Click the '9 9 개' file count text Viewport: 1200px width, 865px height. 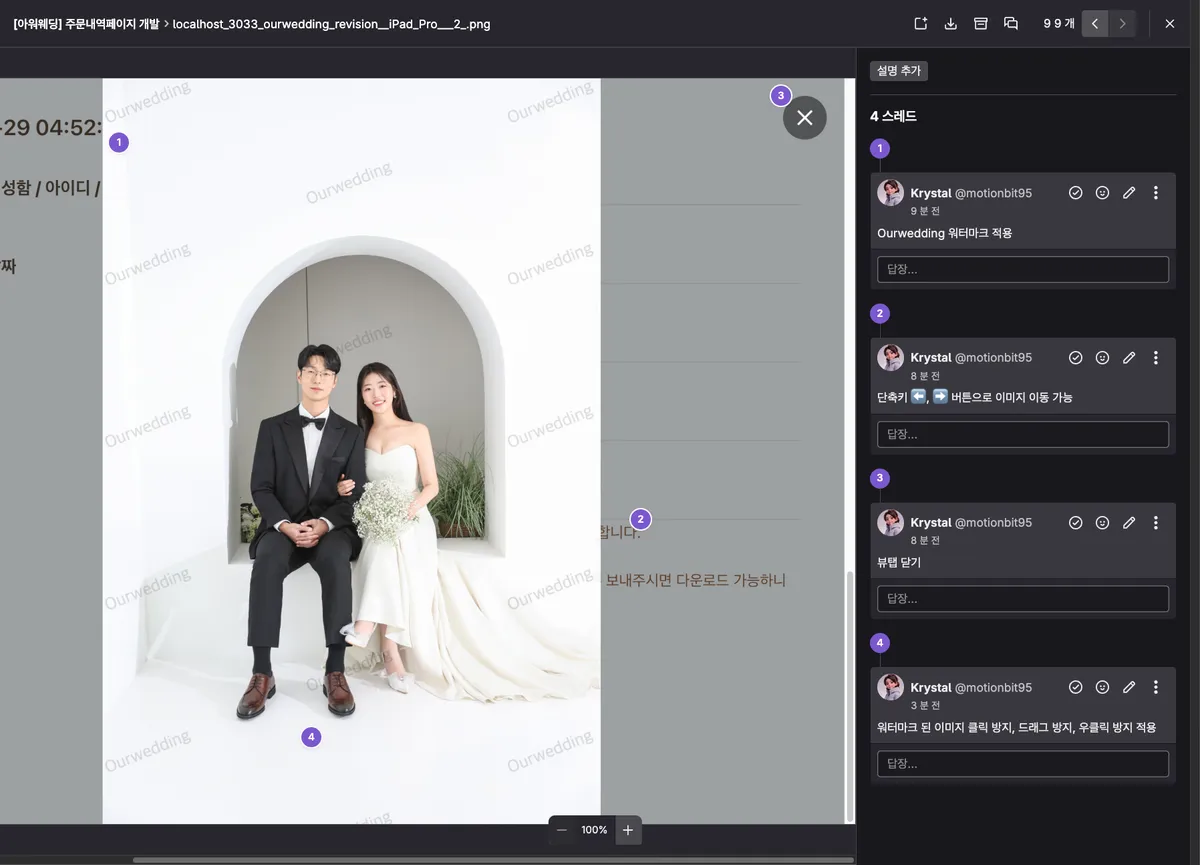(x=1059, y=23)
